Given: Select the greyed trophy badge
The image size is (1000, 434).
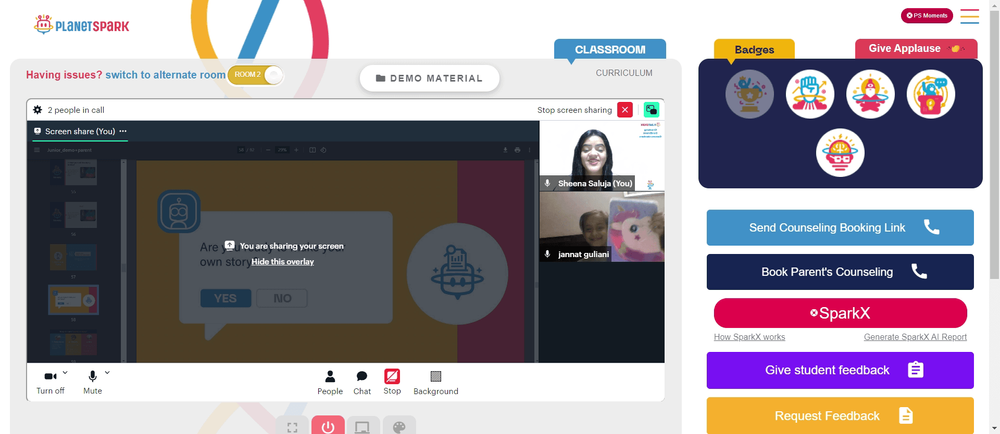Looking at the screenshot, I should click(x=749, y=94).
